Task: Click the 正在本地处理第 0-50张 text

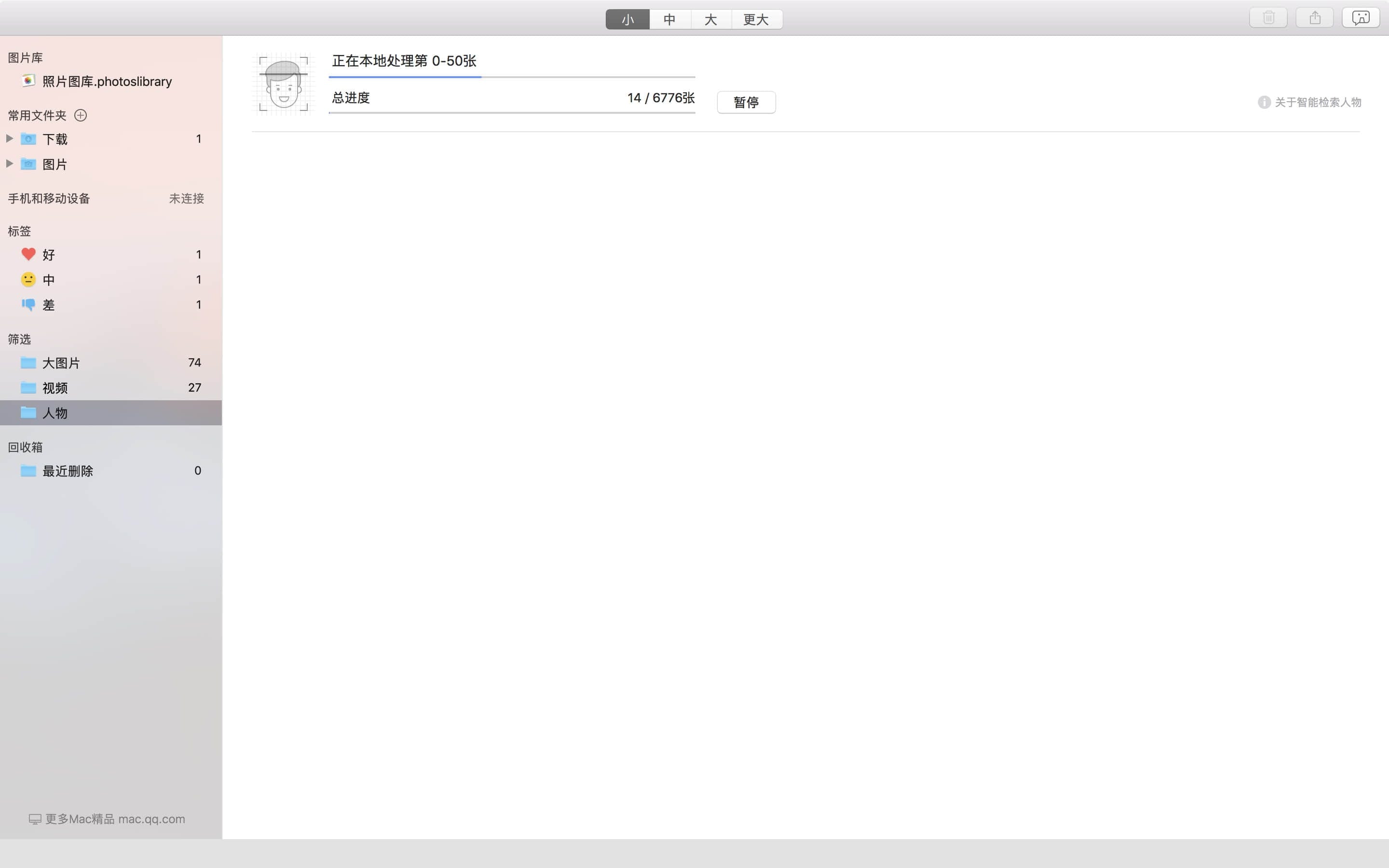Action: (x=404, y=60)
